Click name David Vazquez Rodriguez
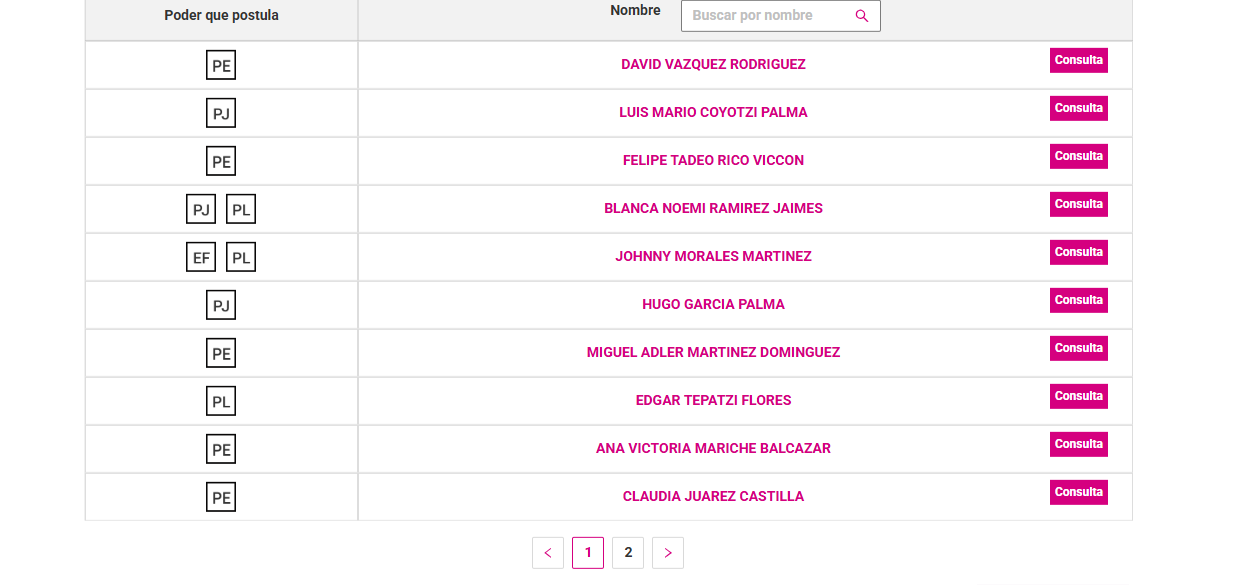The height and width of the screenshot is (585, 1241). click(x=713, y=64)
